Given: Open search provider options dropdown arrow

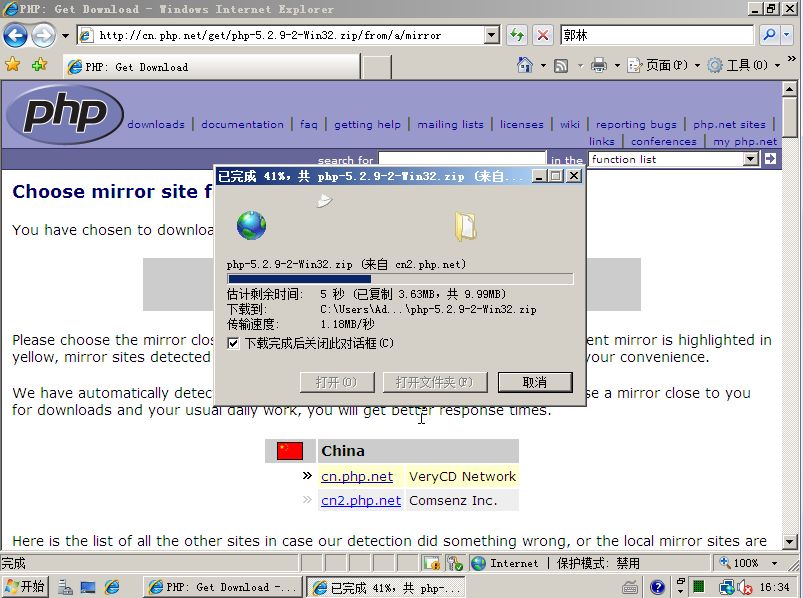Looking at the screenshot, I should (787, 35).
